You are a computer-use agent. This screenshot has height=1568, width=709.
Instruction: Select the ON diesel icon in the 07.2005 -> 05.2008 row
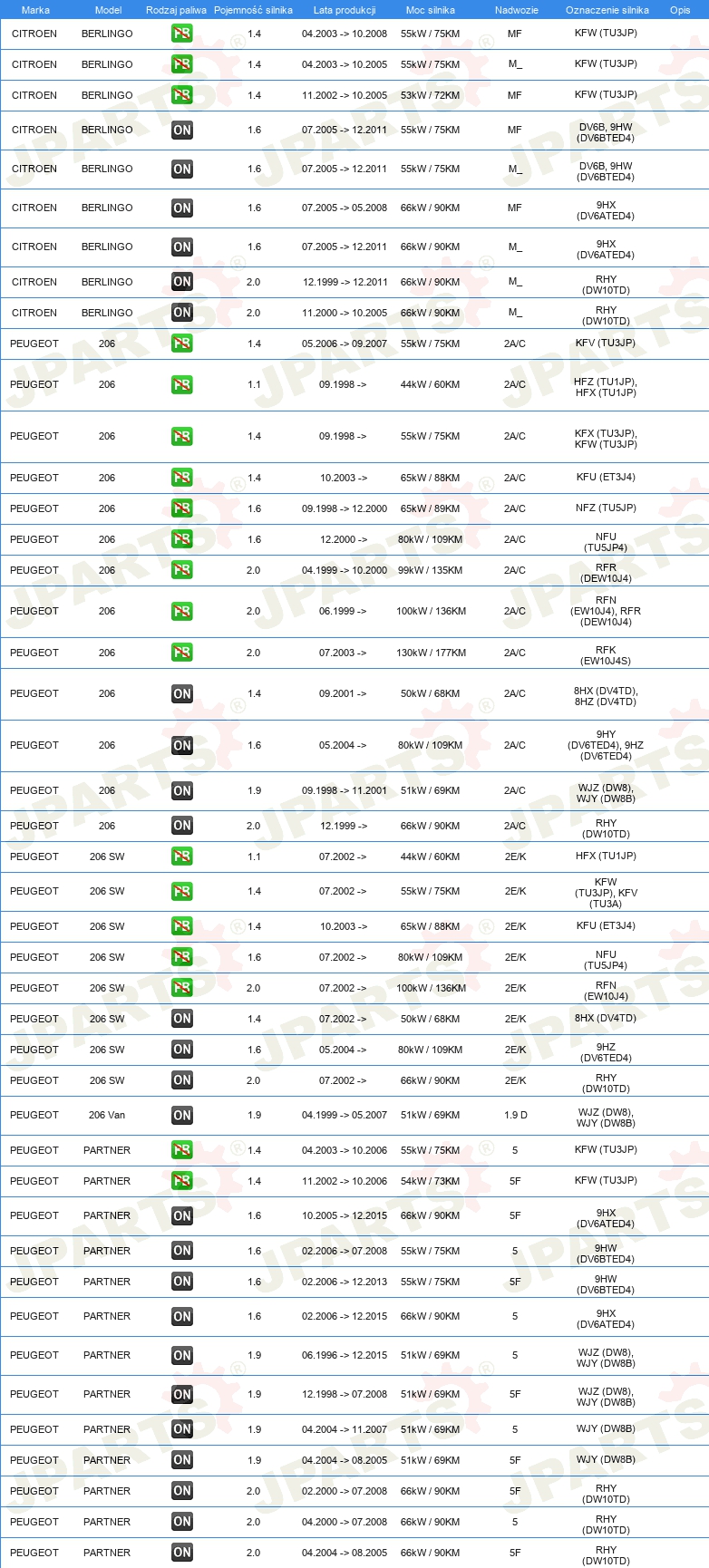[182, 208]
